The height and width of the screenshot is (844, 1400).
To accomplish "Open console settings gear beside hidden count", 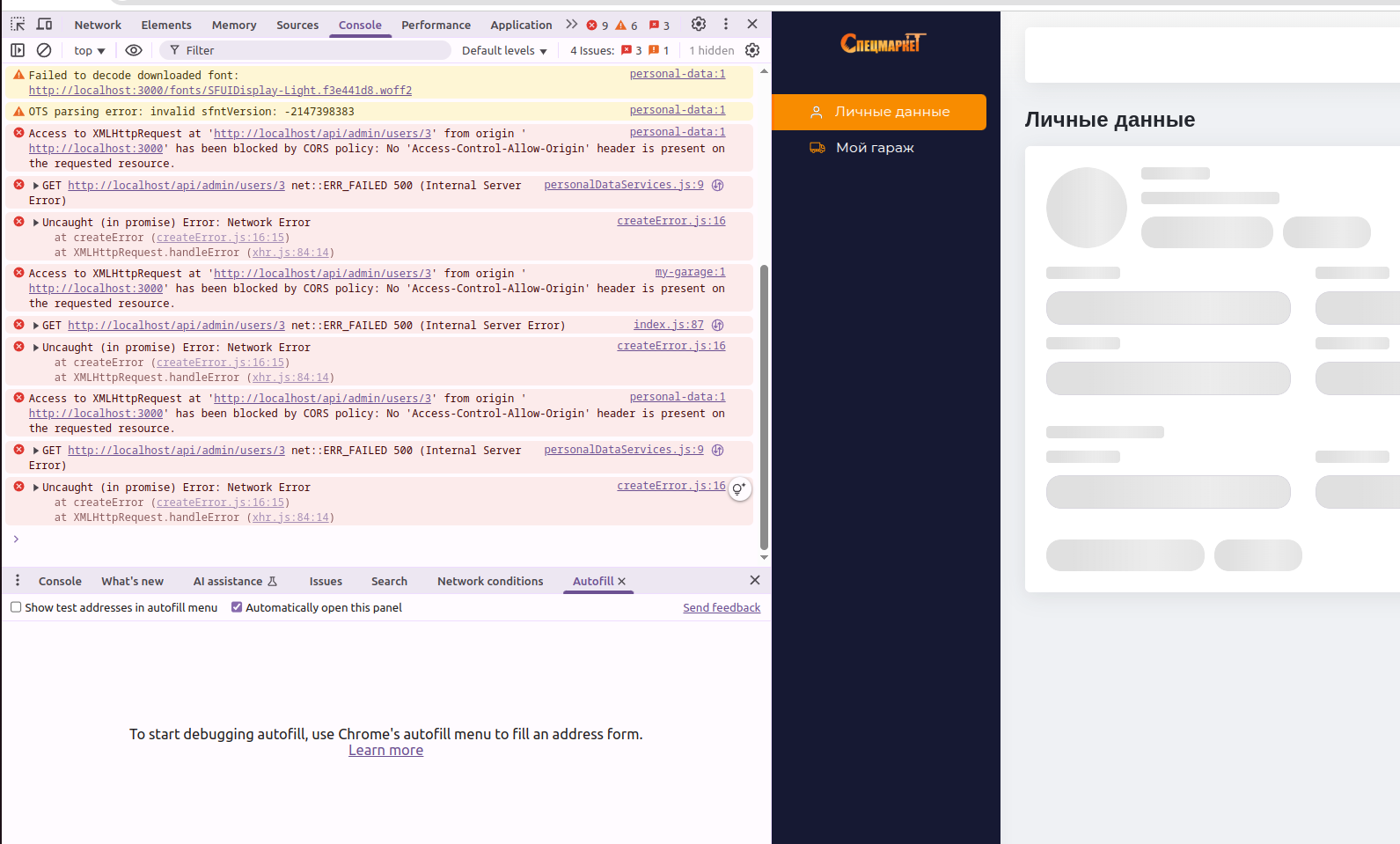I will click(x=752, y=50).
